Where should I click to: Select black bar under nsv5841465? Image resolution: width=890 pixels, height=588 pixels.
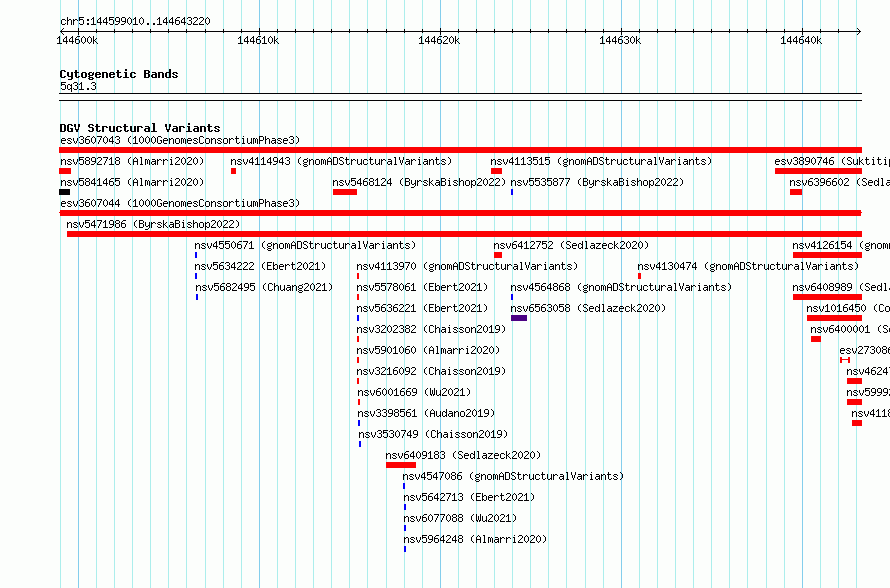tap(64, 192)
